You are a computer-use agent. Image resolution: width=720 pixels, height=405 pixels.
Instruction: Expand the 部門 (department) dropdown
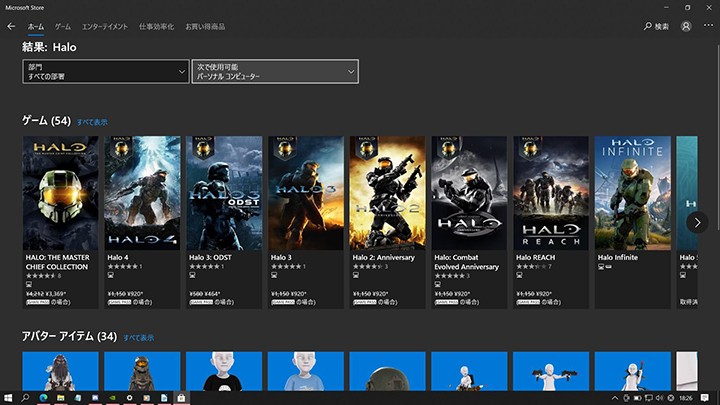pyautogui.click(x=105, y=71)
